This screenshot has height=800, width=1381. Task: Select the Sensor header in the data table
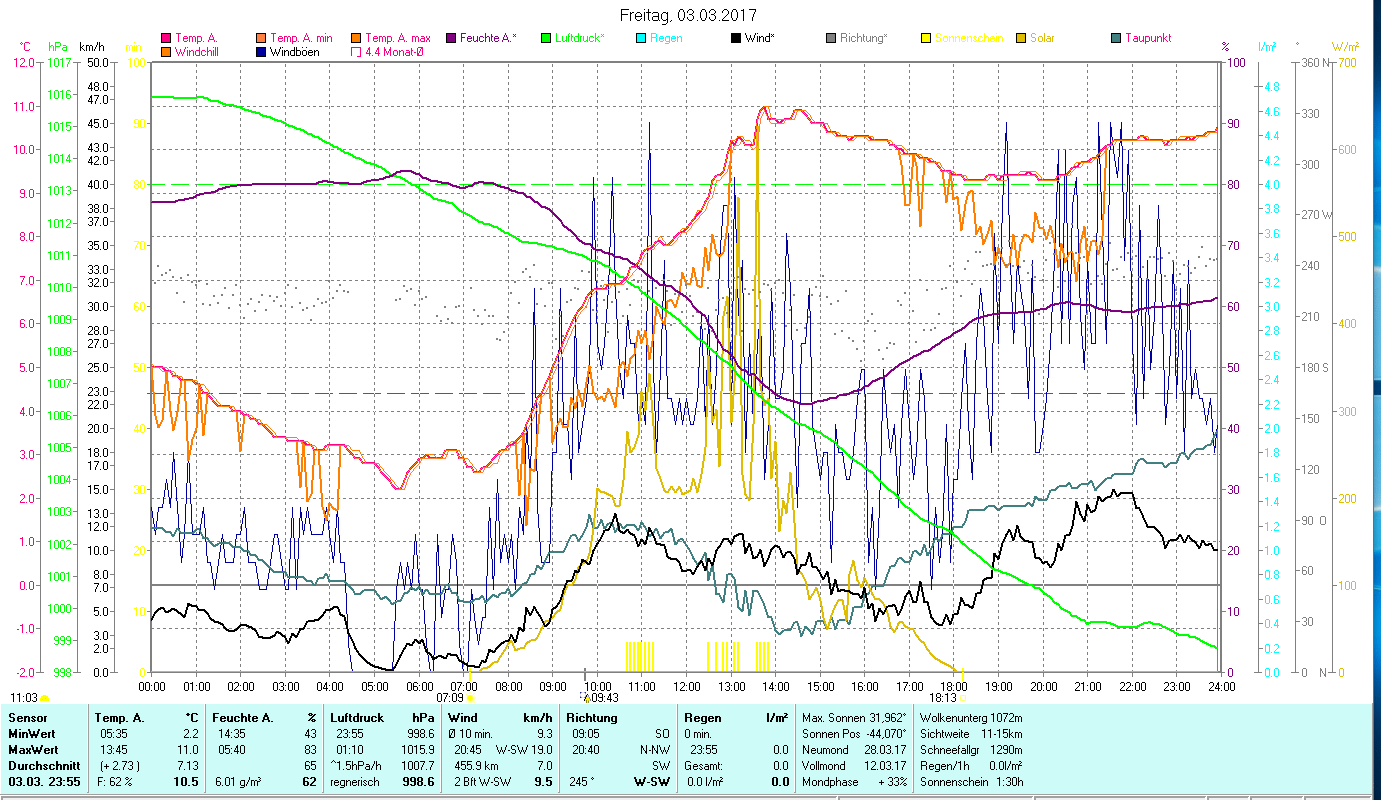(27, 718)
